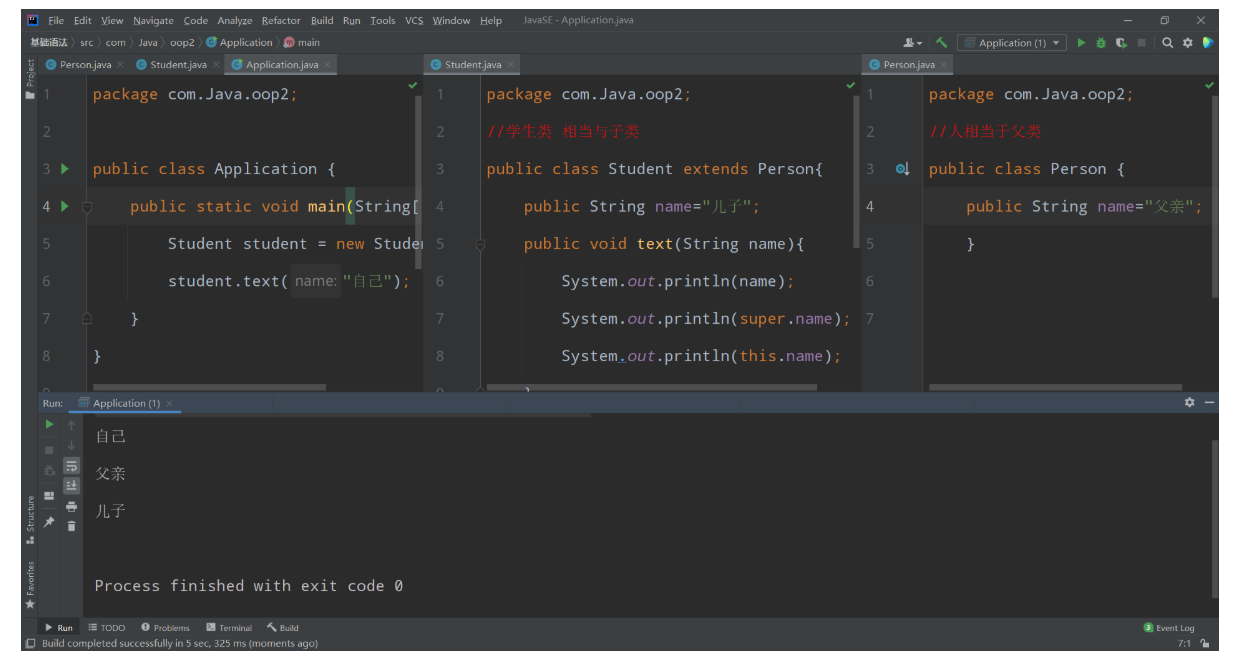Click the Student.java editor vertical scrollbar

coord(856,172)
